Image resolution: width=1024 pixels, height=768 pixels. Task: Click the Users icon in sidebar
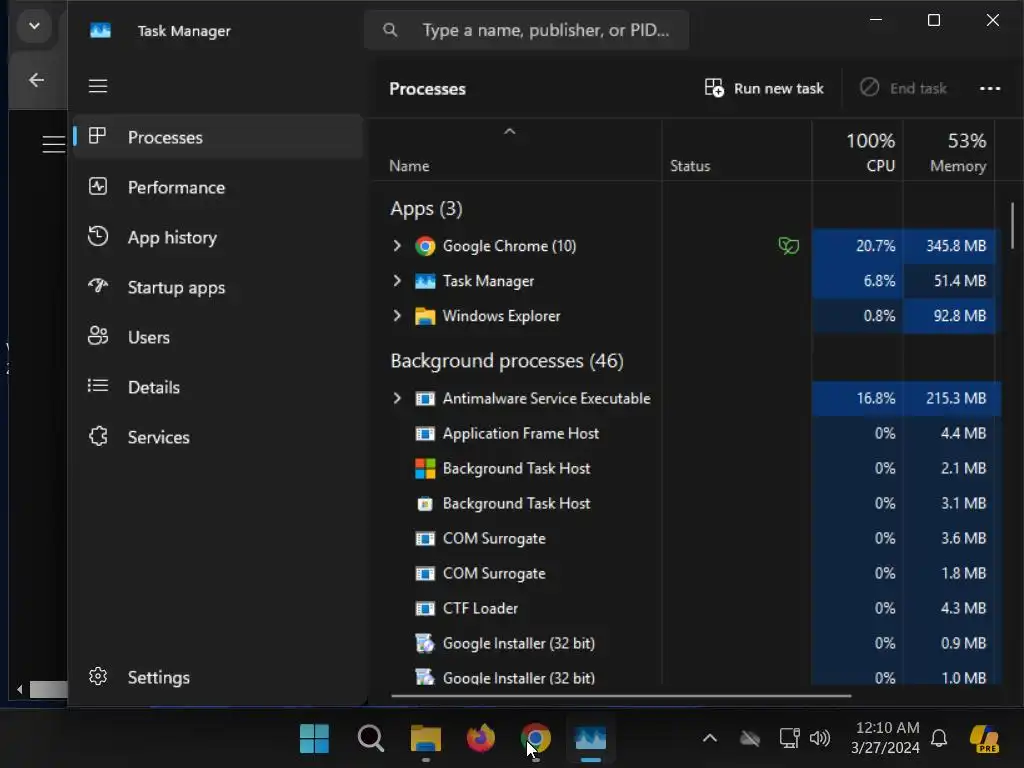(98, 336)
